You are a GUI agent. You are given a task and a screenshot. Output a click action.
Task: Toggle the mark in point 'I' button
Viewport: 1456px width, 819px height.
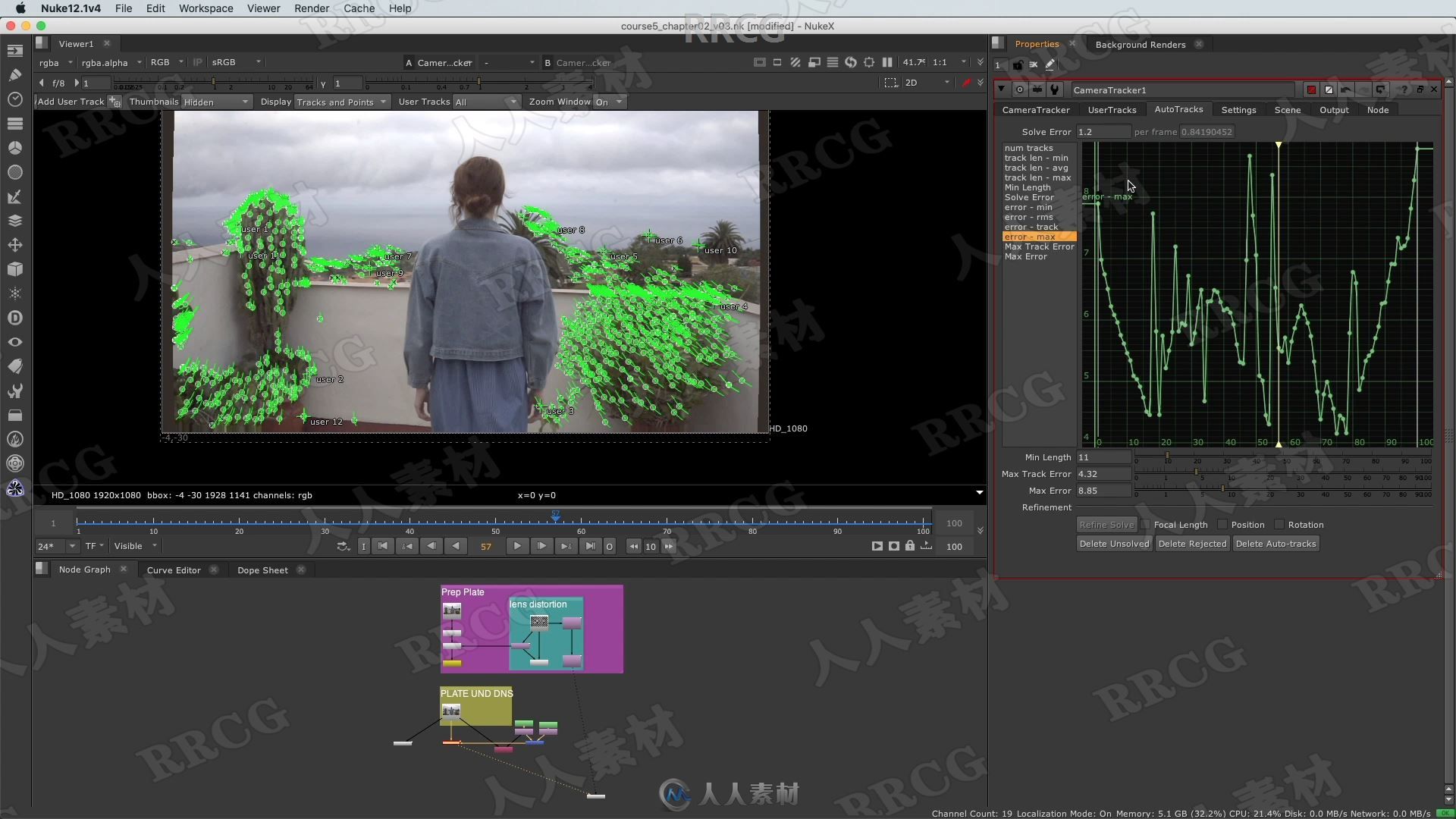[363, 546]
